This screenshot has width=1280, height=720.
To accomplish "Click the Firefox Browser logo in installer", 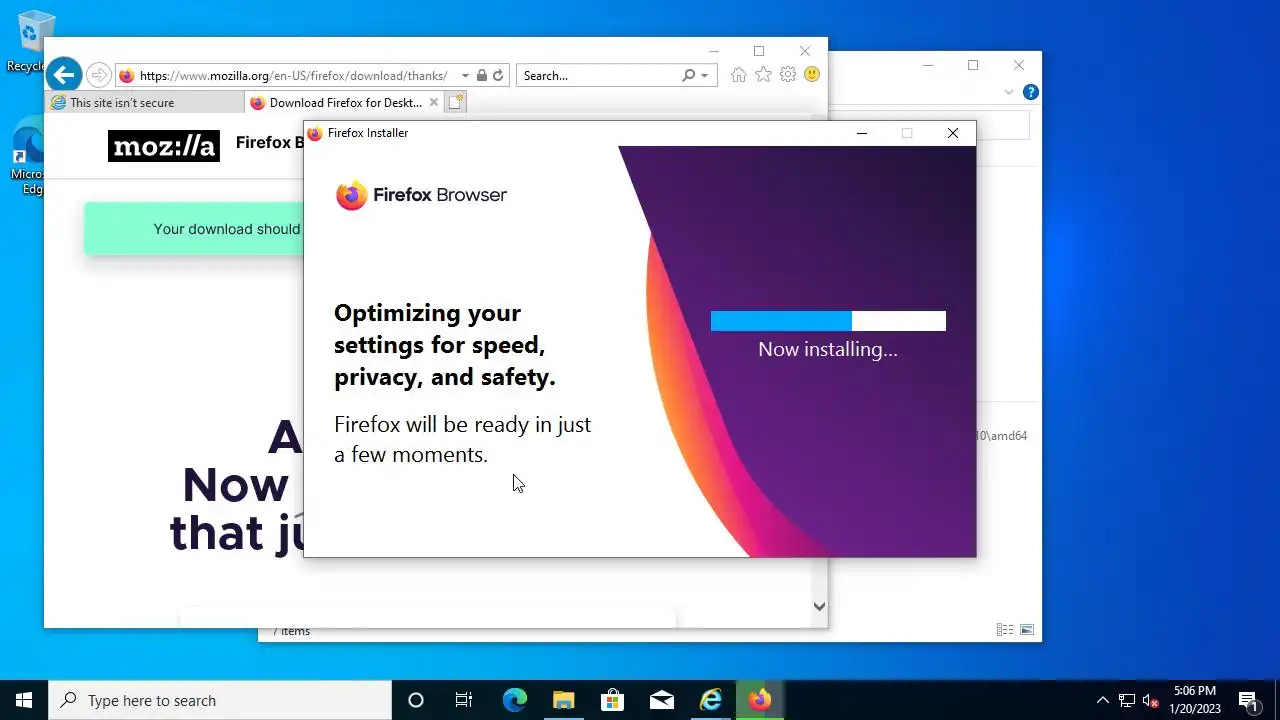I will click(x=421, y=195).
